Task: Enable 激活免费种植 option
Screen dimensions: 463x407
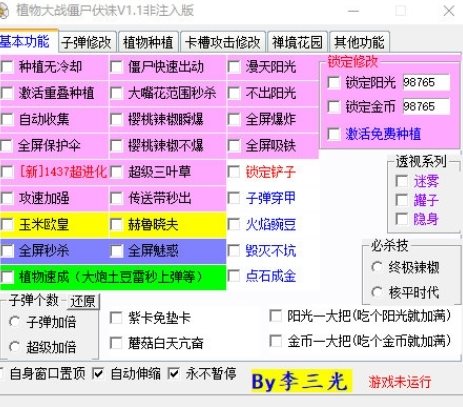Action: click(x=334, y=134)
